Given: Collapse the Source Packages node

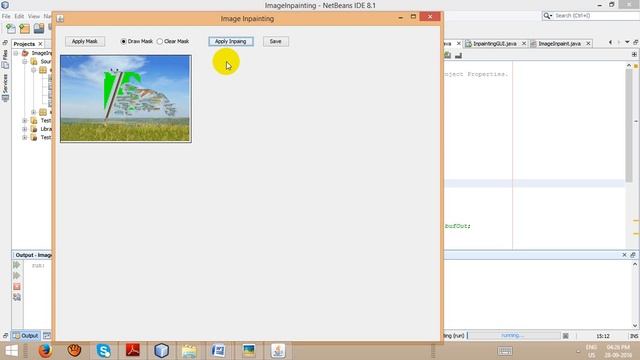Looking at the screenshot, I should [25, 62].
